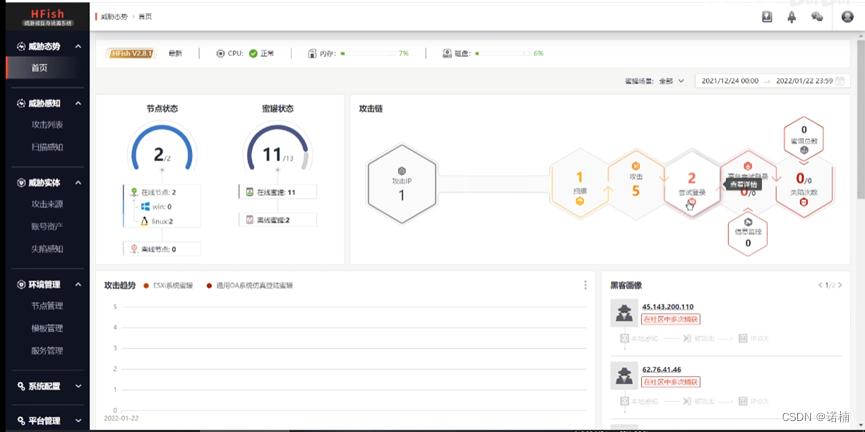The image size is (865, 432).
Task: Go to next page of 黑客画像
Action: click(x=840, y=285)
